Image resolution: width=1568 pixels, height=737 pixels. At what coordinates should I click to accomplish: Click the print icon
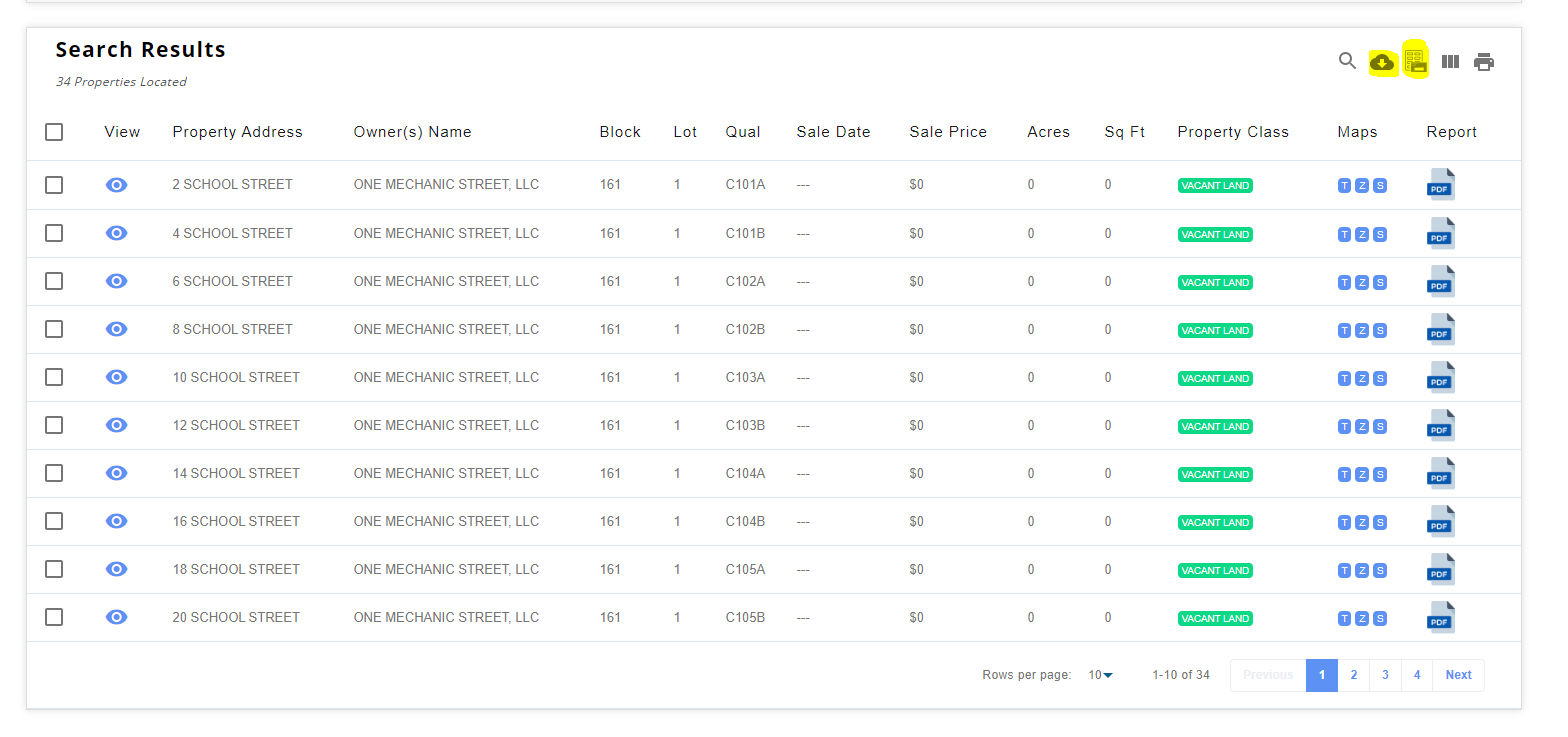click(x=1484, y=62)
